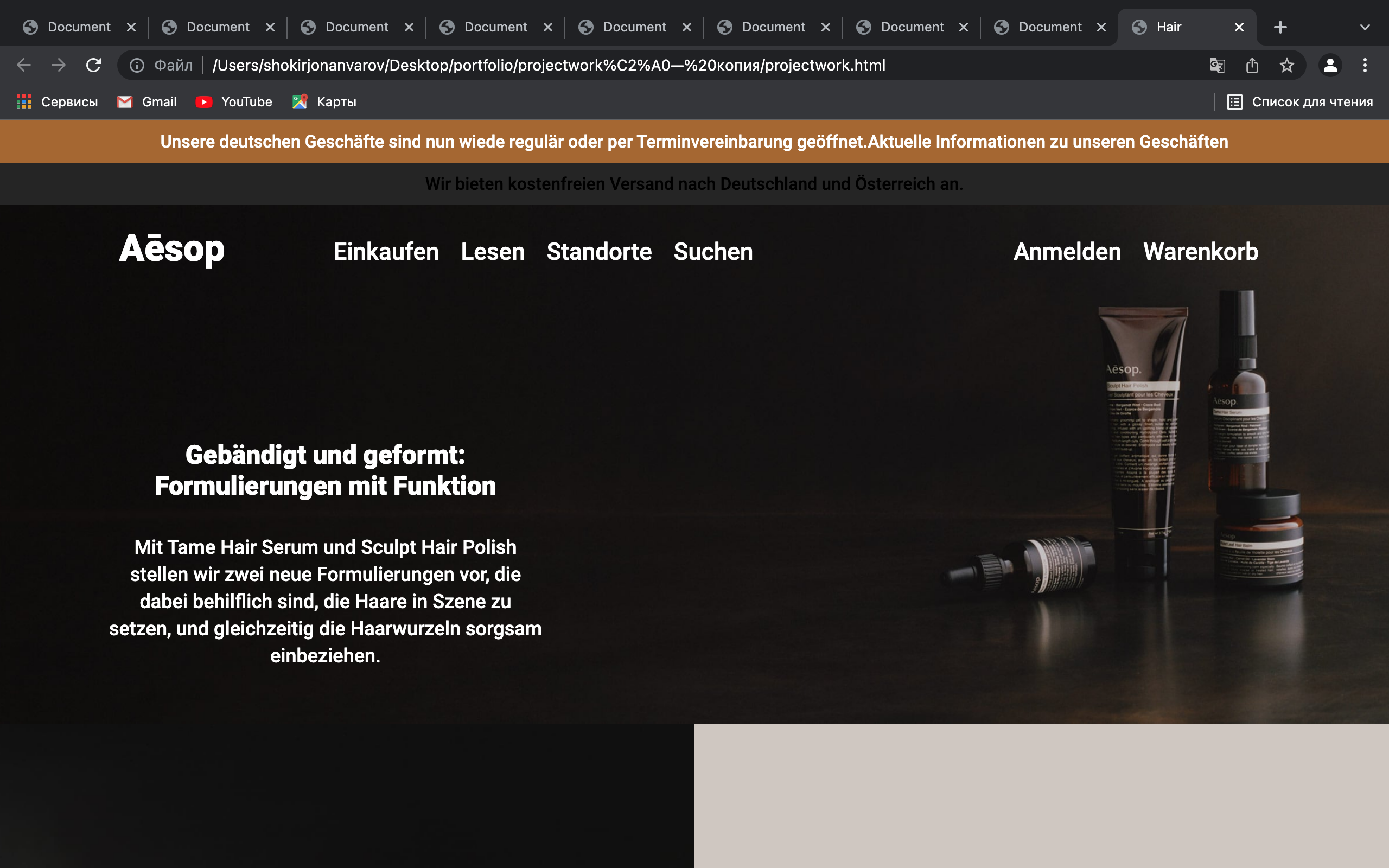The image size is (1389, 868).
Task: Open the Warenkorb cart link
Action: (x=1200, y=251)
